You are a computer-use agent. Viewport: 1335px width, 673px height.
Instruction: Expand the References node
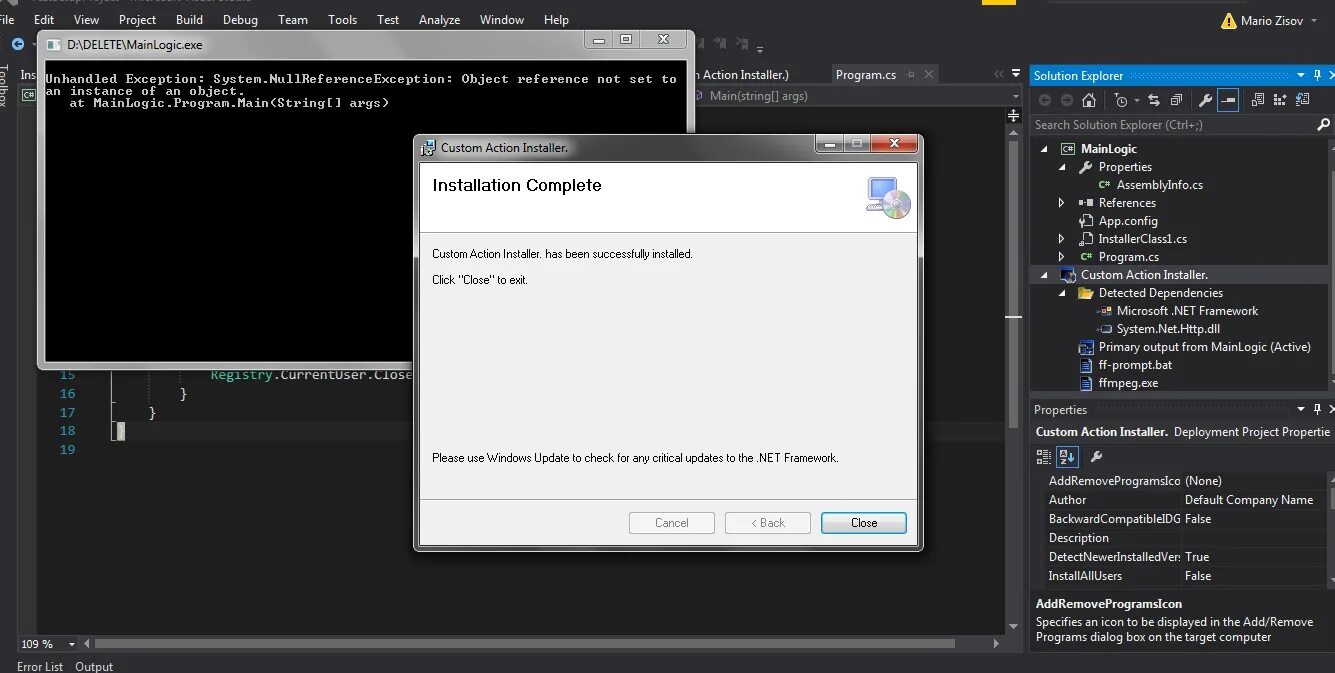(1062, 203)
